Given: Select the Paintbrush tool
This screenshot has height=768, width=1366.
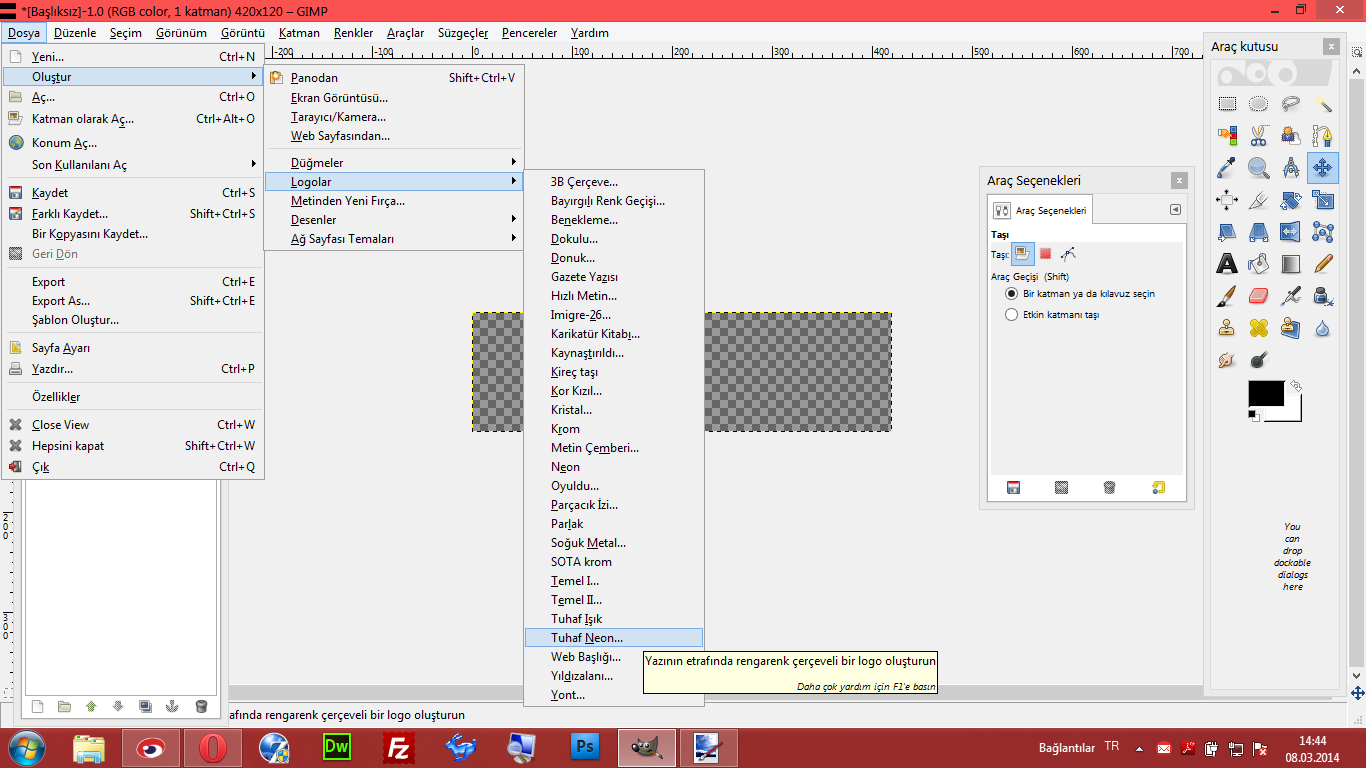Looking at the screenshot, I should 1227,296.
